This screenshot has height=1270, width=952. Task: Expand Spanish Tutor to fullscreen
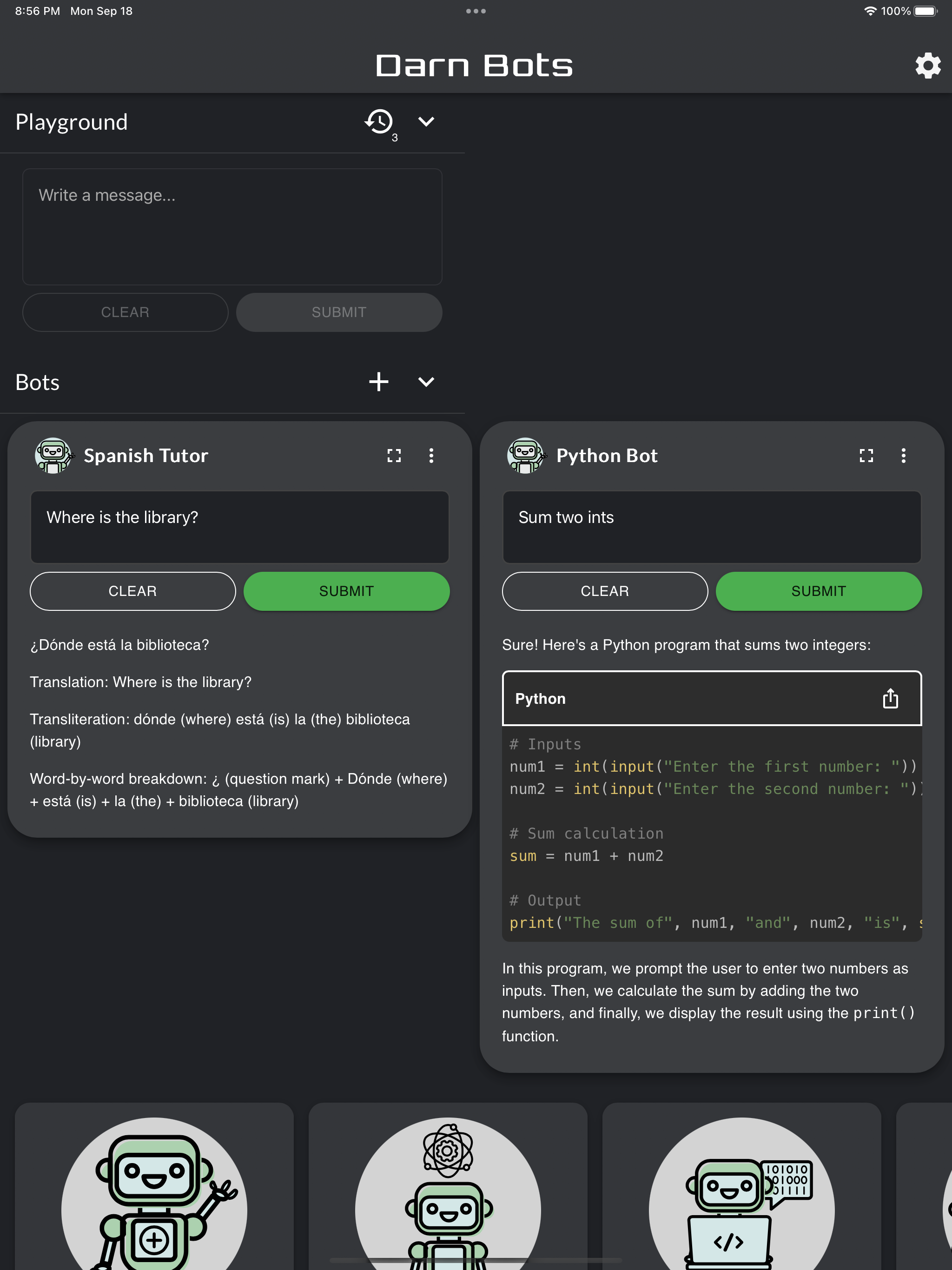pyautogui.click(x=394, y=456)
